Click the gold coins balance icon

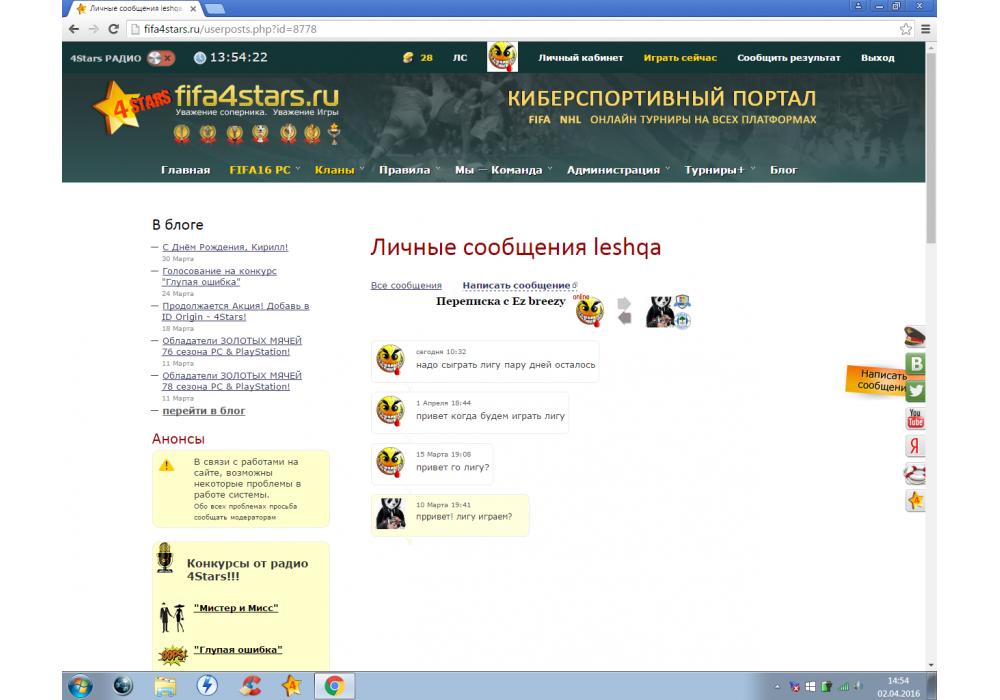pos(407,58)
